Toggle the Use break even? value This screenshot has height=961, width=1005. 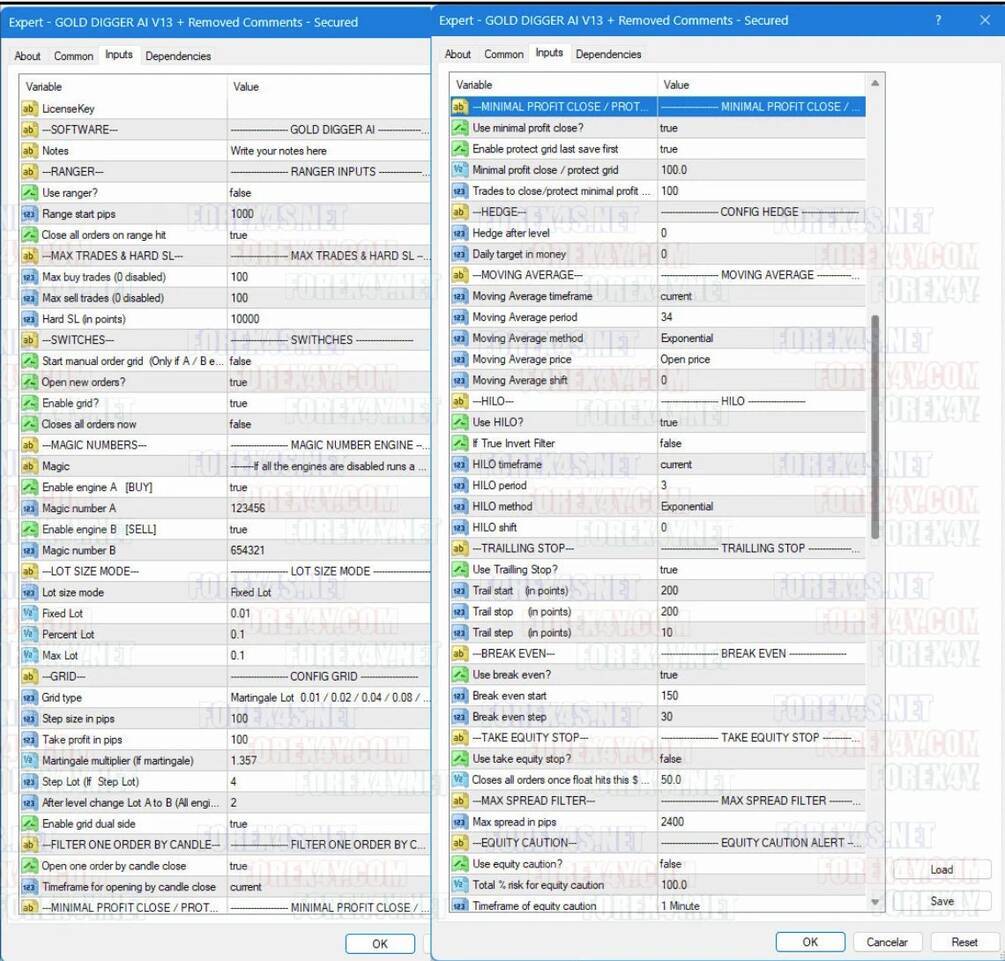(761, 674)
